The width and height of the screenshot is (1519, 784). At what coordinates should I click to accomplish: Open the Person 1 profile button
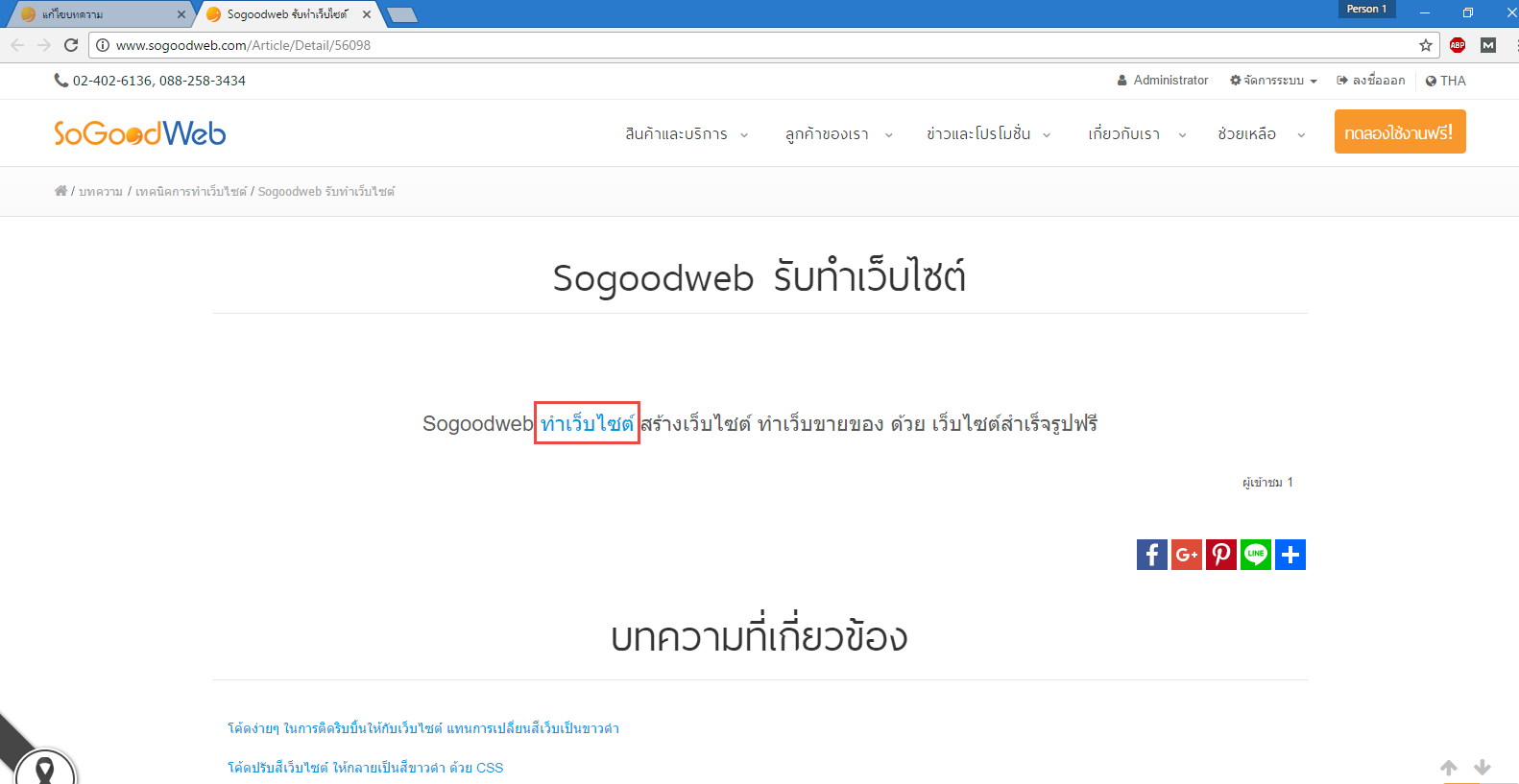(x=1366, y=9)
